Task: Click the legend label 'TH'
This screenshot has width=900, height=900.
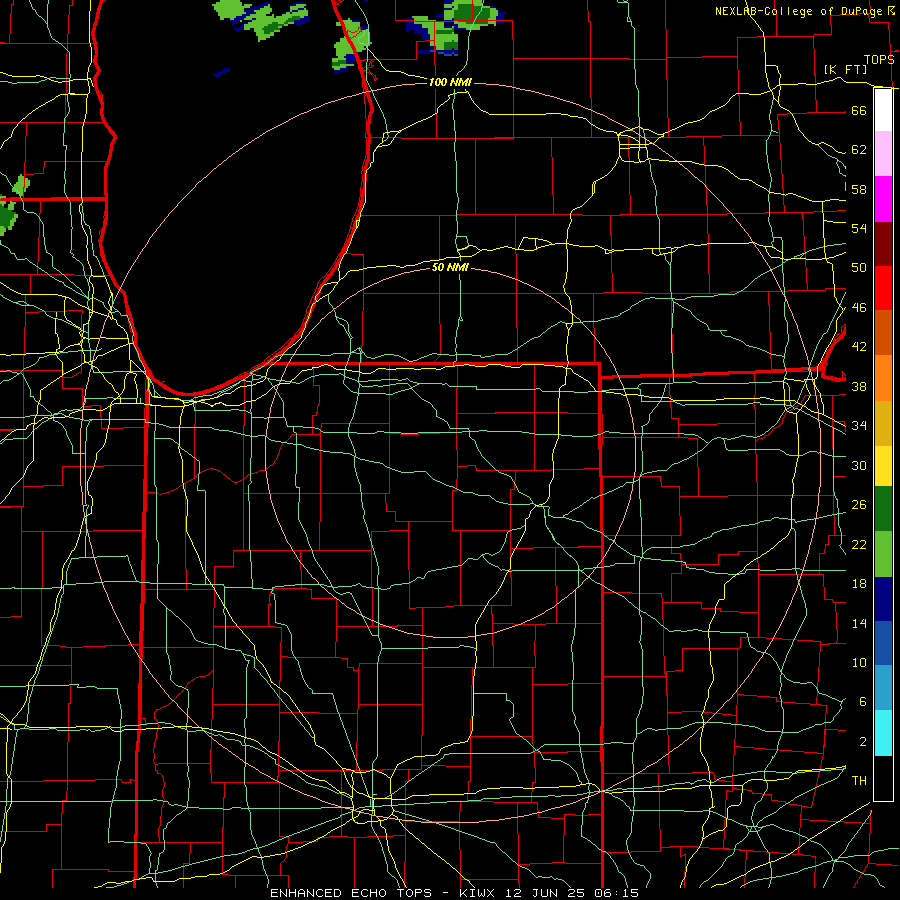Action: click(x=859, y=781)
